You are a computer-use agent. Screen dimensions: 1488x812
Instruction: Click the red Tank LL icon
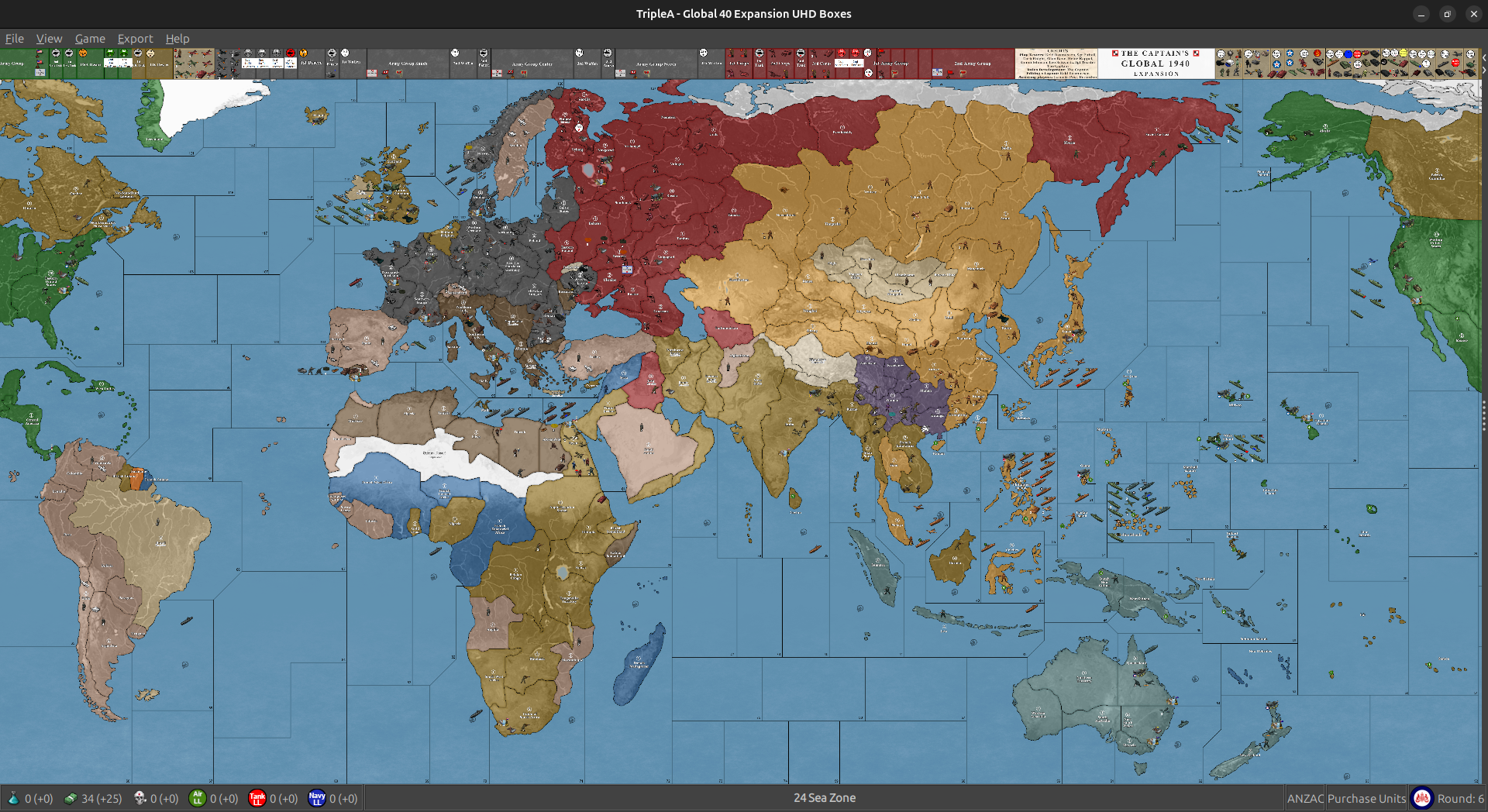pyautogui.click(x=257, y=798)
